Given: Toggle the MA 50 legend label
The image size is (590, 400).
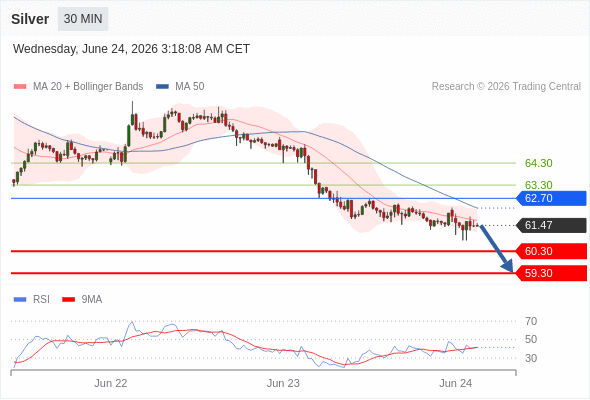Looking at the screenshot, I should click(190, 87).
